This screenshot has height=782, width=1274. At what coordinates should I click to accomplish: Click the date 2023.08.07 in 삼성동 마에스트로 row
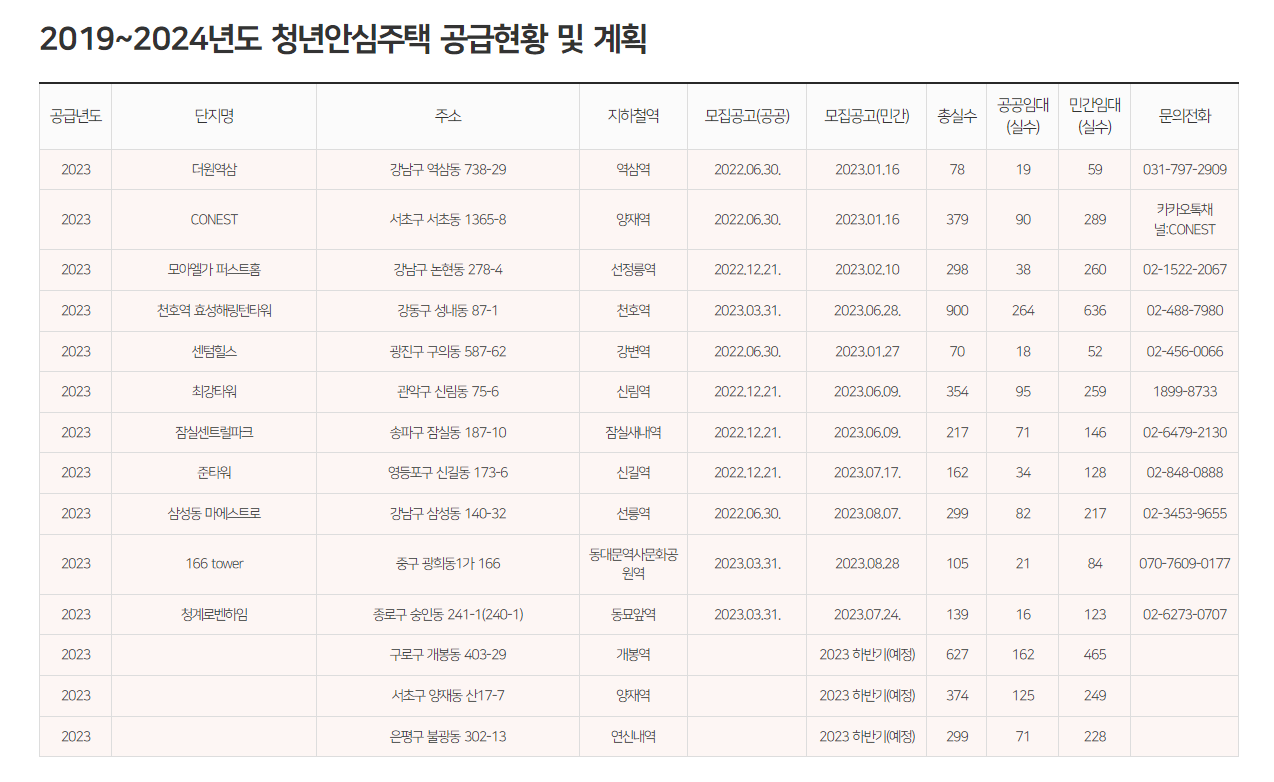click(x=868, y=513)
